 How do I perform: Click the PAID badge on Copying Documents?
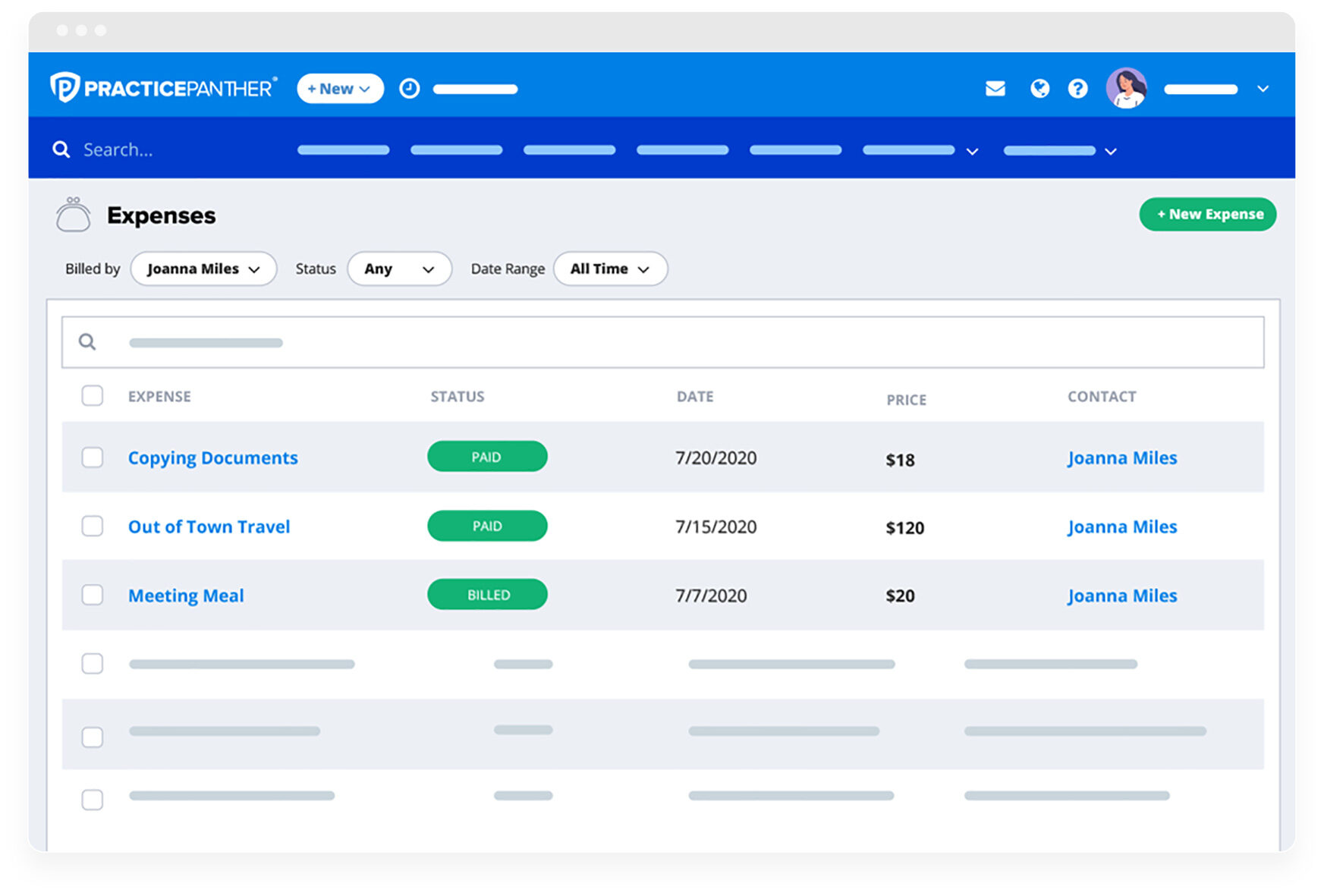[x=486, y=456]
